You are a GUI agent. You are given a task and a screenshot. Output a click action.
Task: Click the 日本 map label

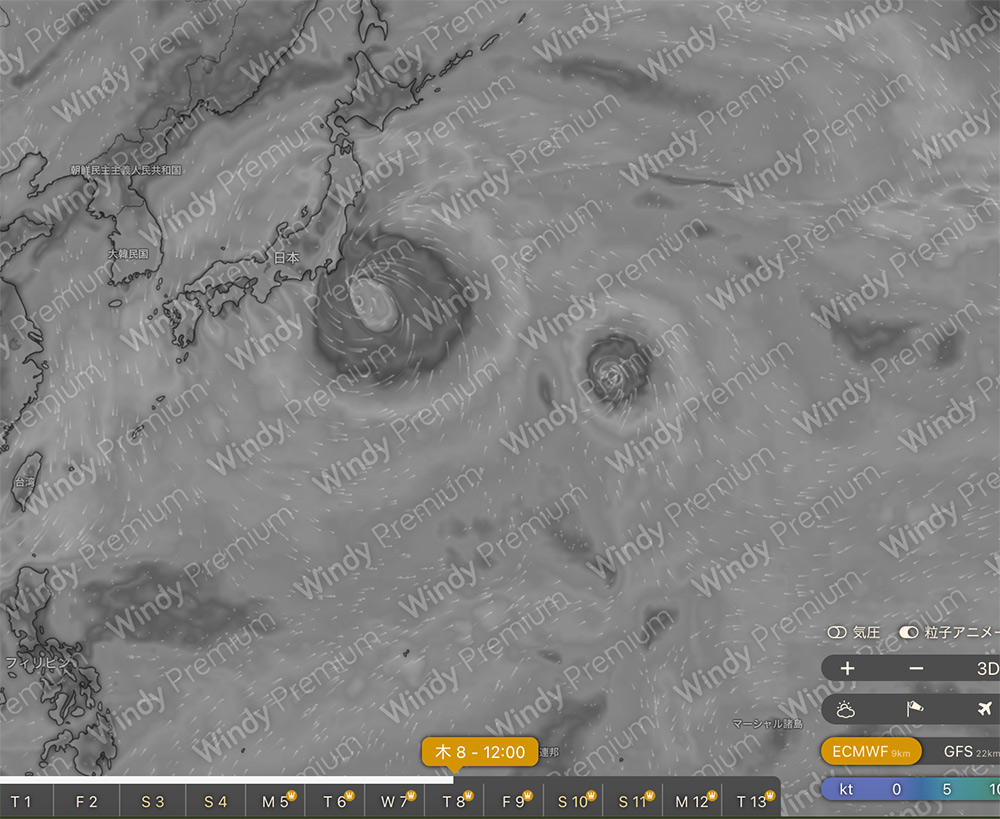286,258
